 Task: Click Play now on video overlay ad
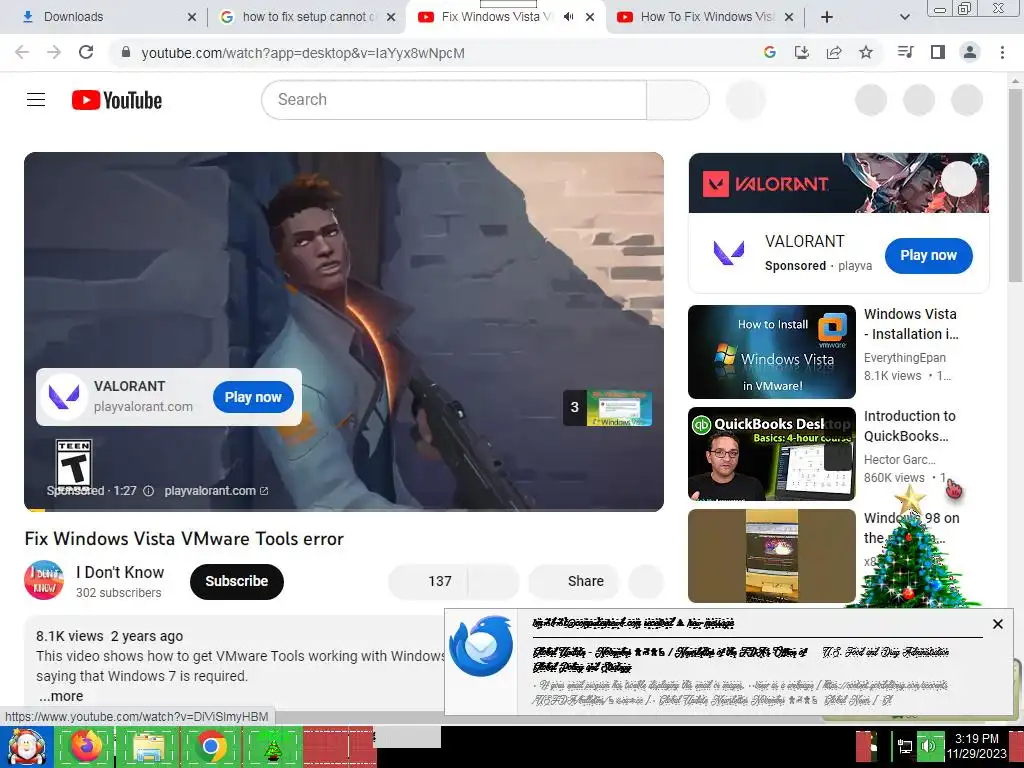point(253,397)
